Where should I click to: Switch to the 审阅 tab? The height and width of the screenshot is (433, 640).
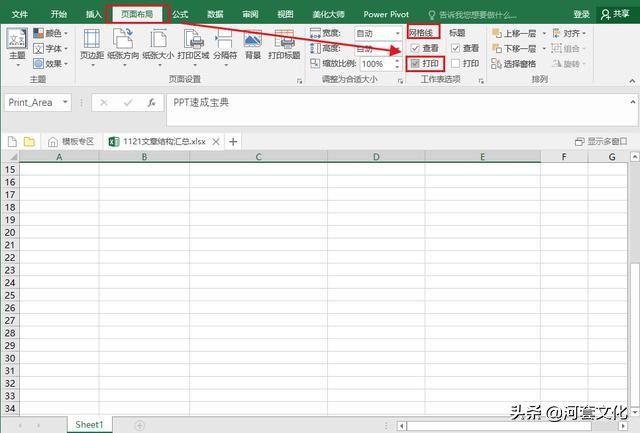pos(250,14)
